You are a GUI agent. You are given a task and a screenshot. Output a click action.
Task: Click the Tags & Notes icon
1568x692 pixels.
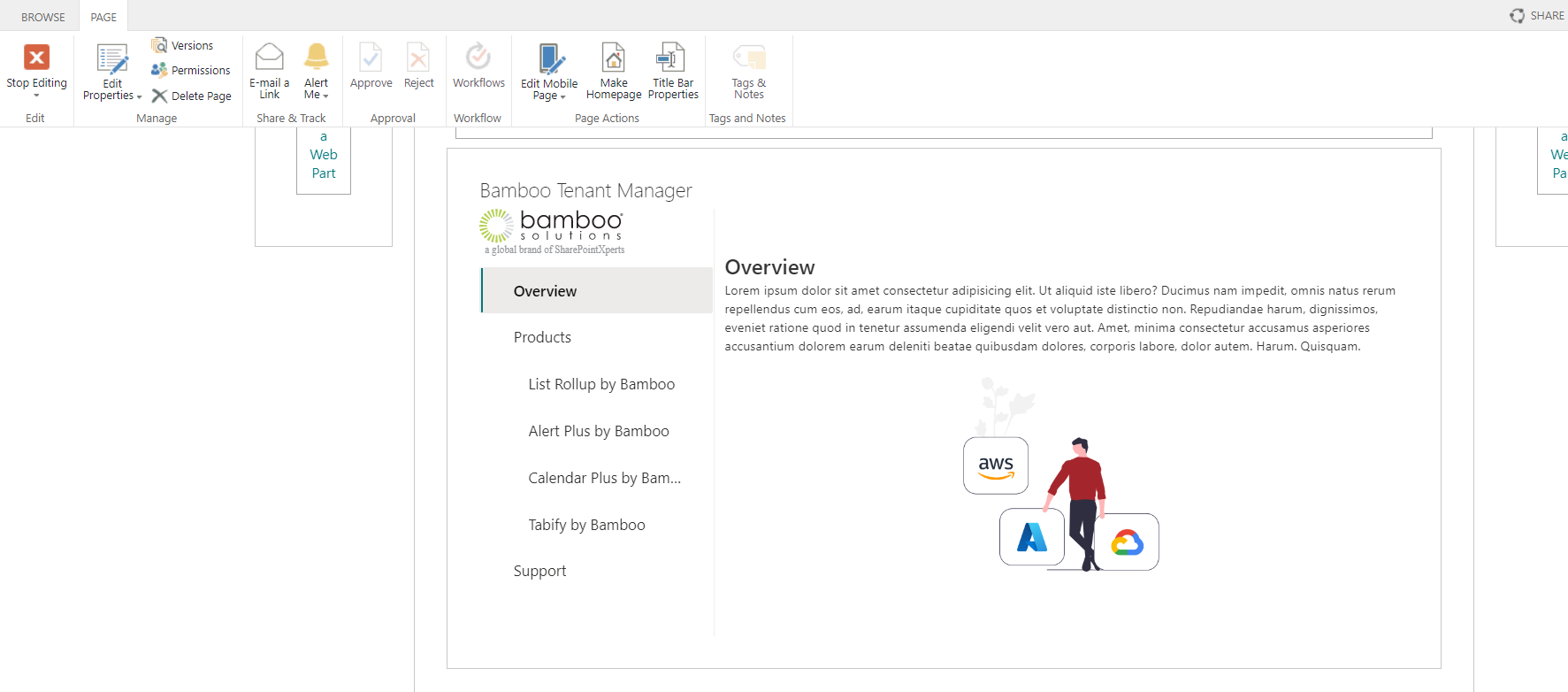[749, 58]
